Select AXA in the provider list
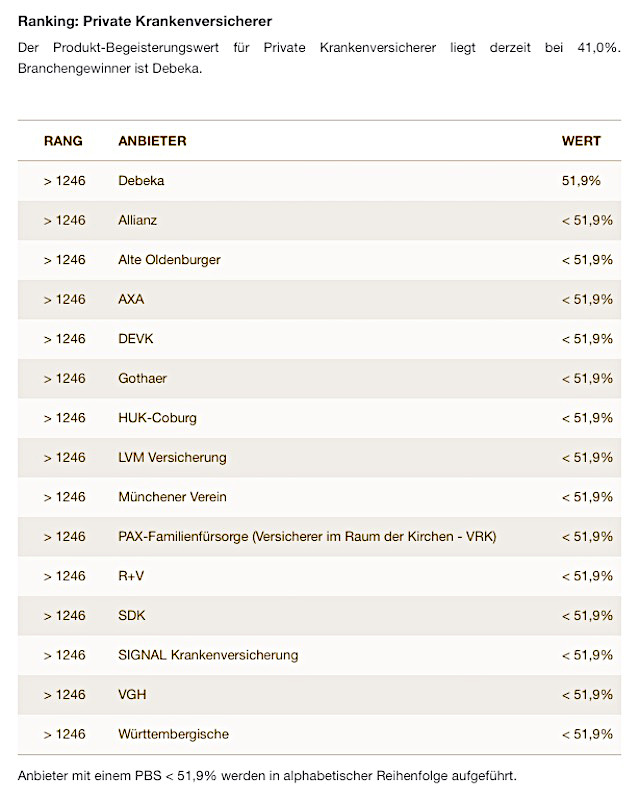639x800 pixels. coord(131,299)
